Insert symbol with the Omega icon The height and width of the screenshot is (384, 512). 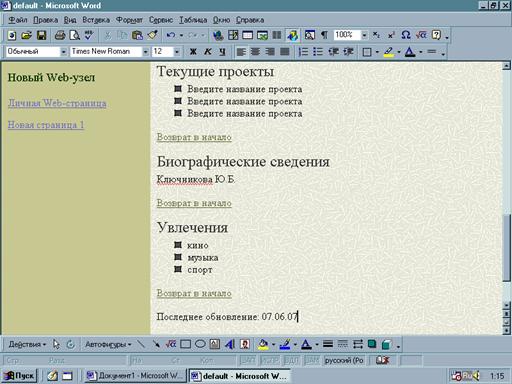pos(405,35)
